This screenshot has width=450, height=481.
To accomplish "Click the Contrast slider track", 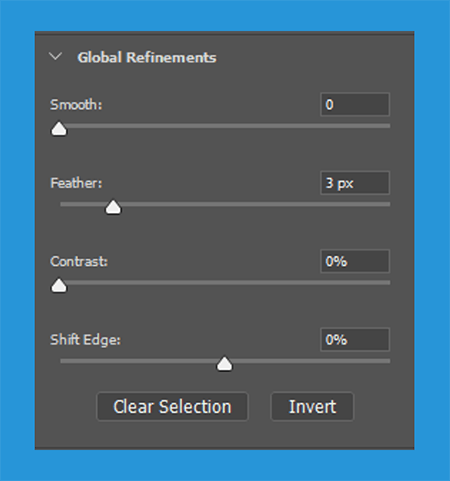I will [x=225, y=283].
